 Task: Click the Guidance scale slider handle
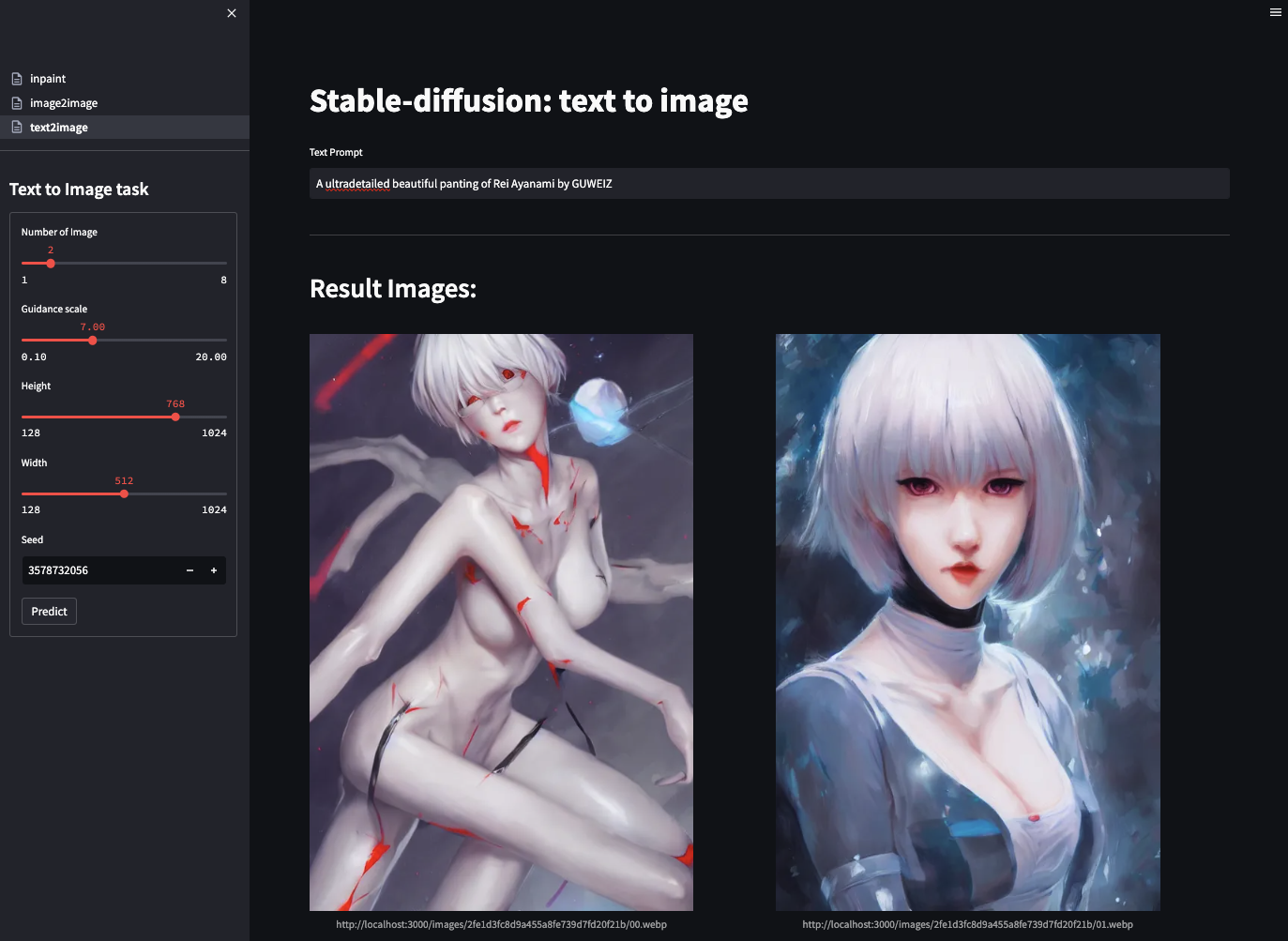coord(92,341)
